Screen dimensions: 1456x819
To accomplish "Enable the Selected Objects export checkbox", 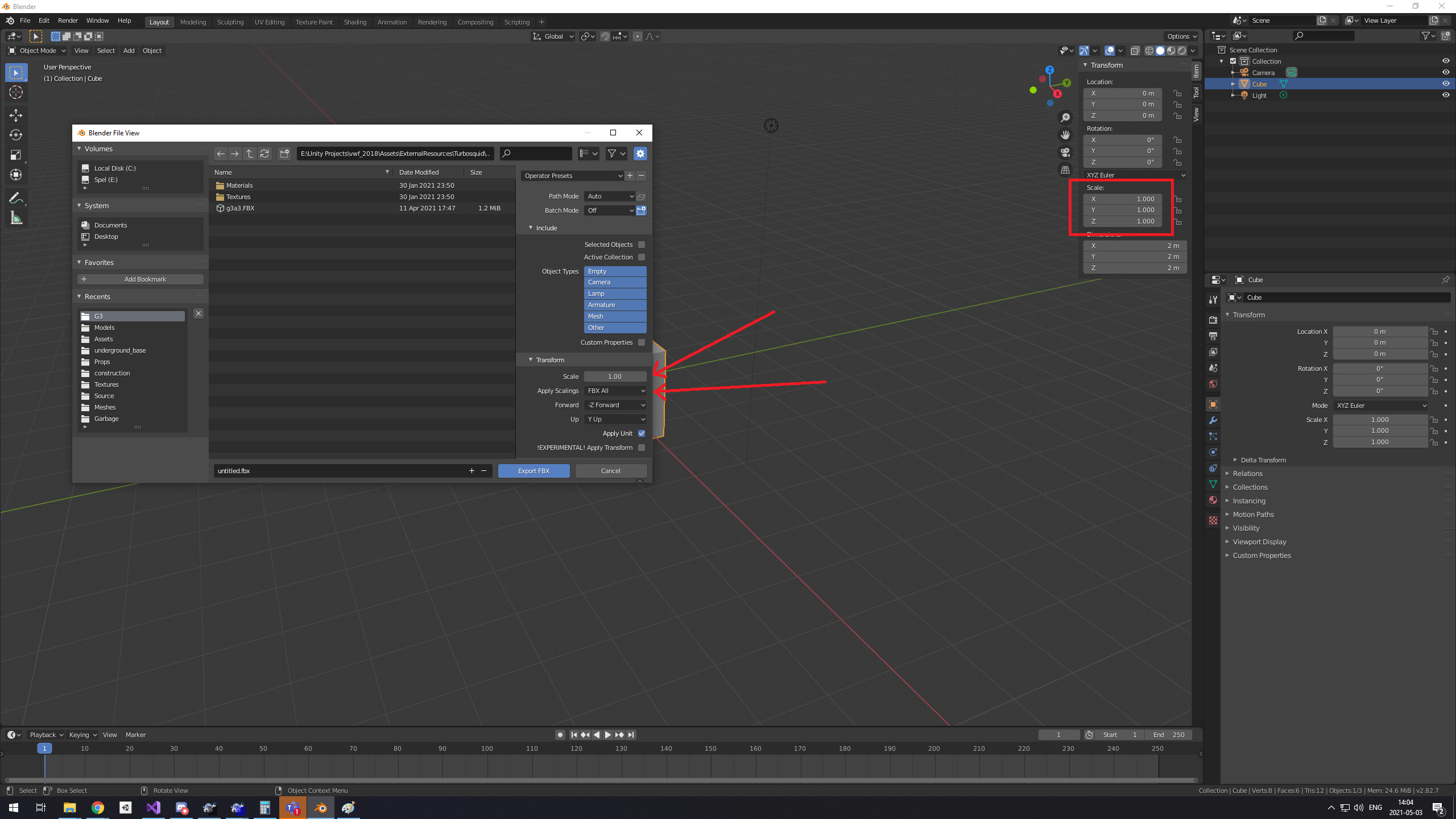I will click(x=641, y=244).
